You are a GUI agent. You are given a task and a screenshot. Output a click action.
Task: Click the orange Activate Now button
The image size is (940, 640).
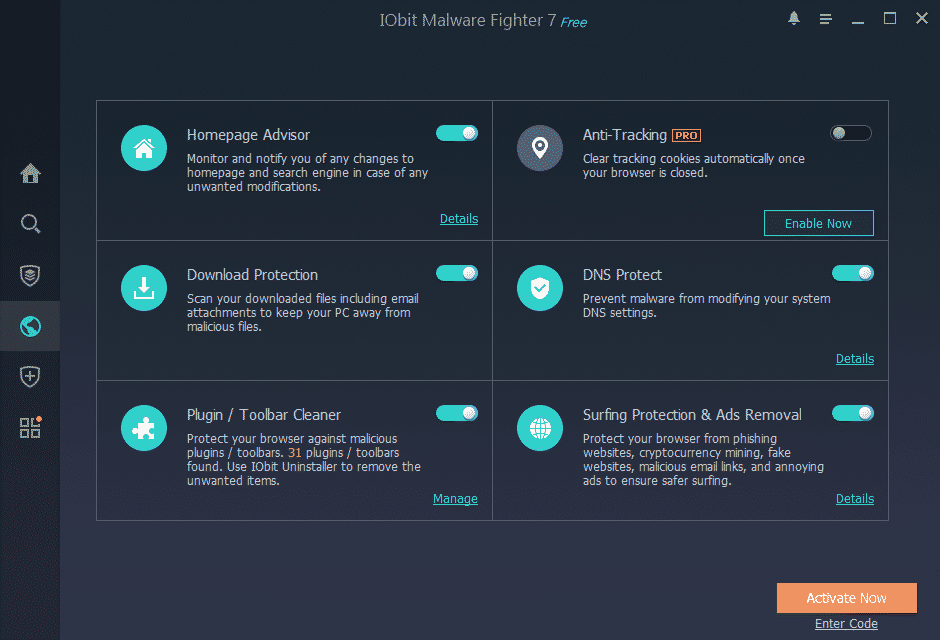[846, 598]
